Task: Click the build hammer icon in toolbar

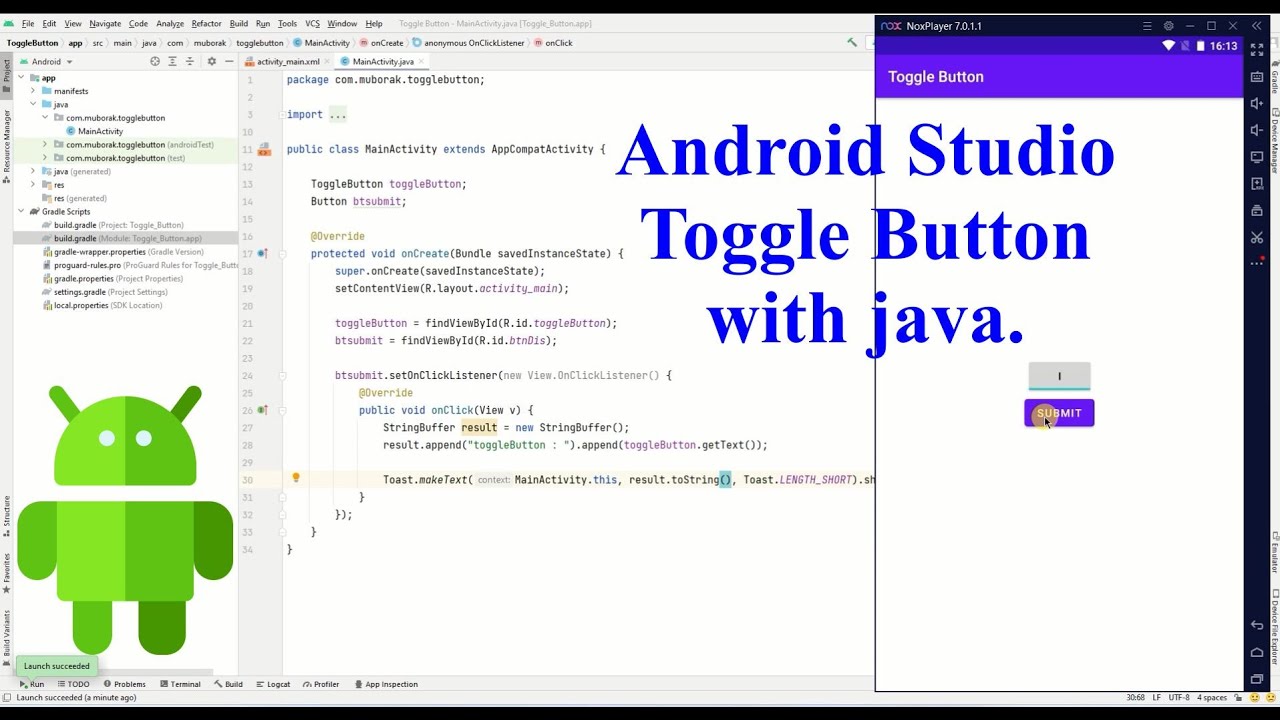Action: [851, 43]
